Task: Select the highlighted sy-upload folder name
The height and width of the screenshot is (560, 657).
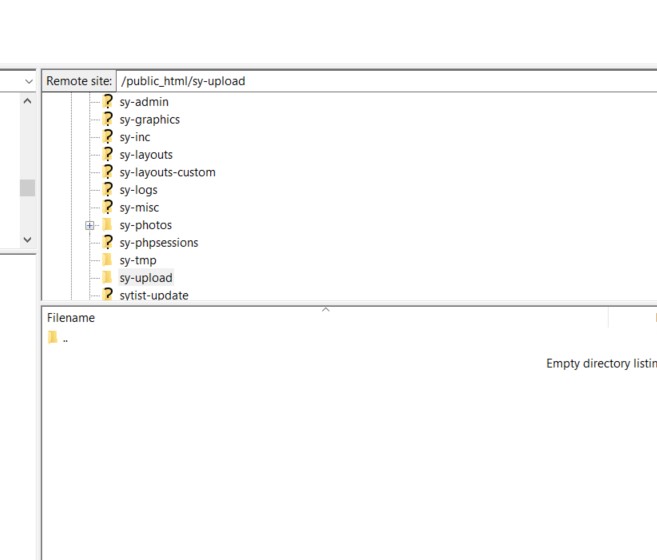Action: [x=146, y=278]
